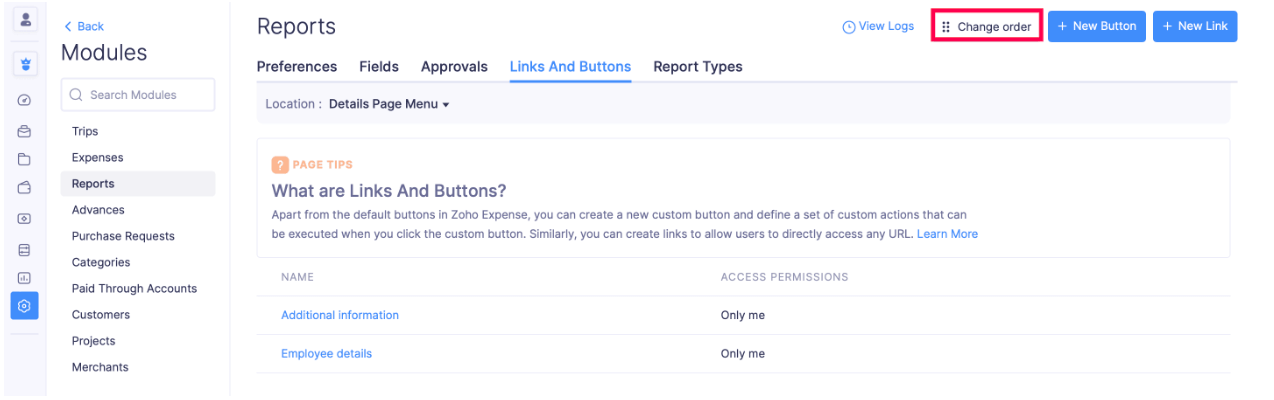This screenshot has height=400, width=1274.
Task: Open the dashboard gauge icon in sidebar
Action: tap(25, 100)
